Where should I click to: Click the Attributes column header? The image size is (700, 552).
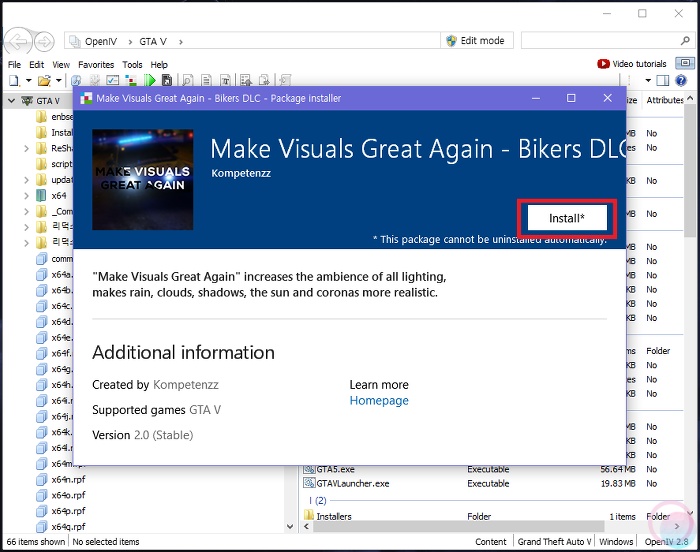[664, 100]
